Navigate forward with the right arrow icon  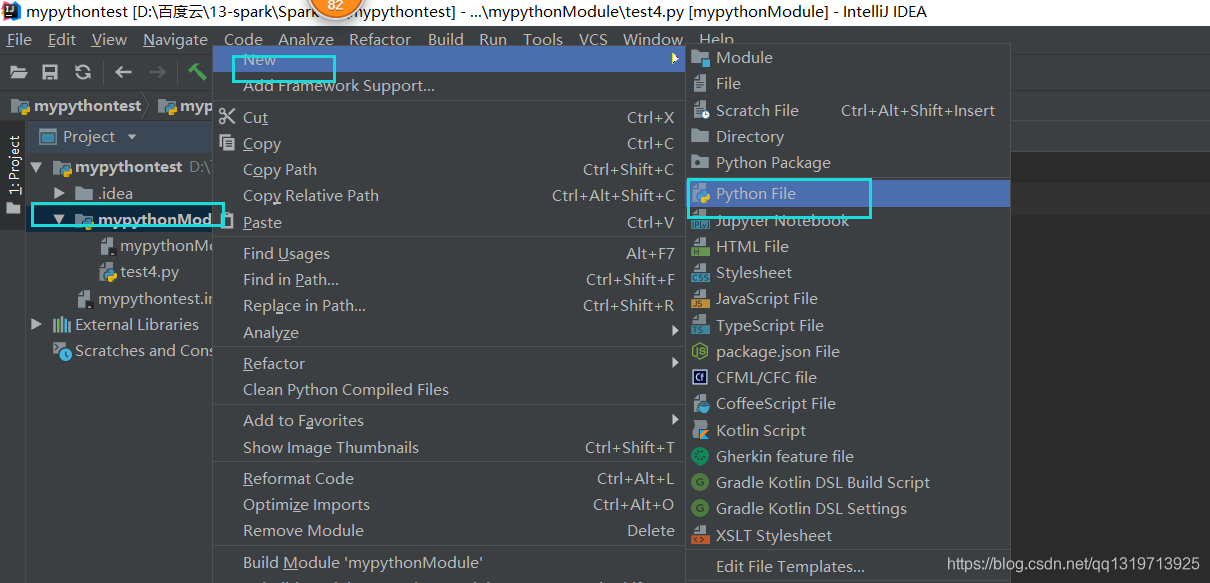tap(158, 72)
